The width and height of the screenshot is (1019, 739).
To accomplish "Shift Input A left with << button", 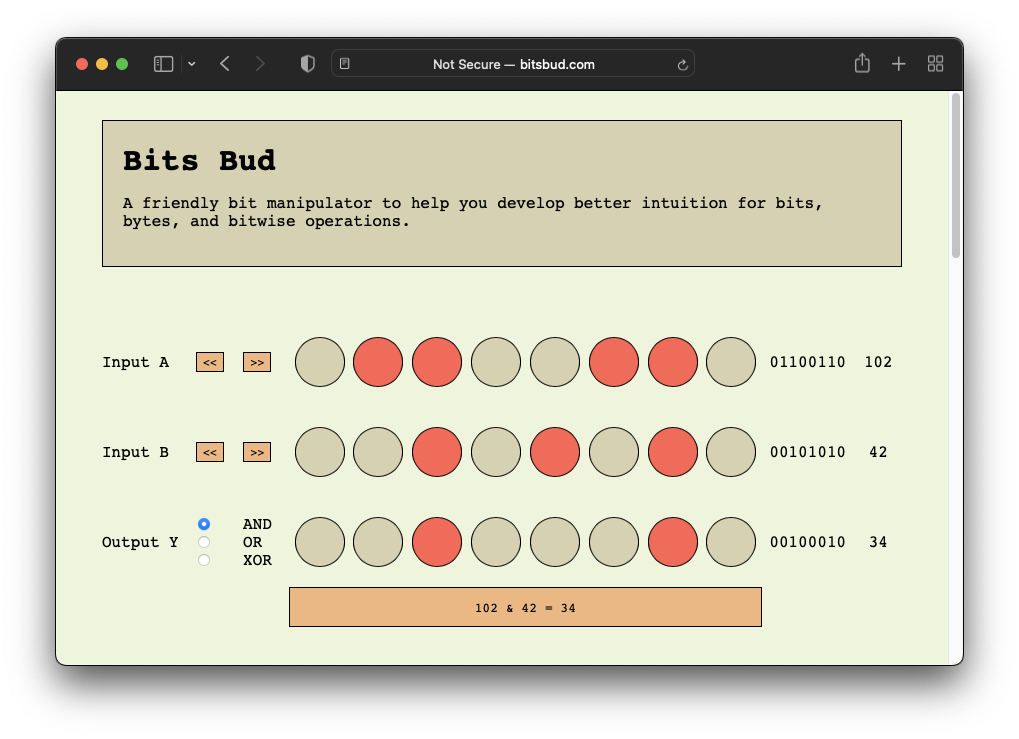I will click(x=210, y=362).
